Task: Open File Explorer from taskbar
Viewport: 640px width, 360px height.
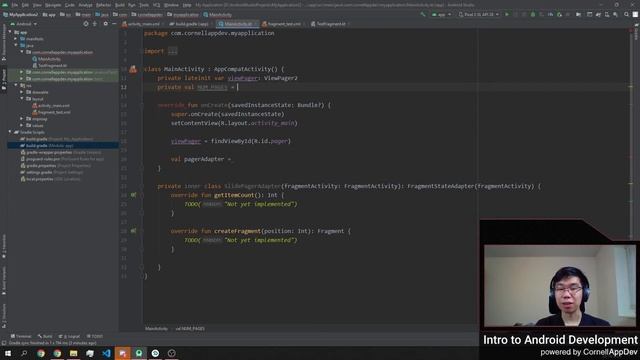Action: pos(73,353)
